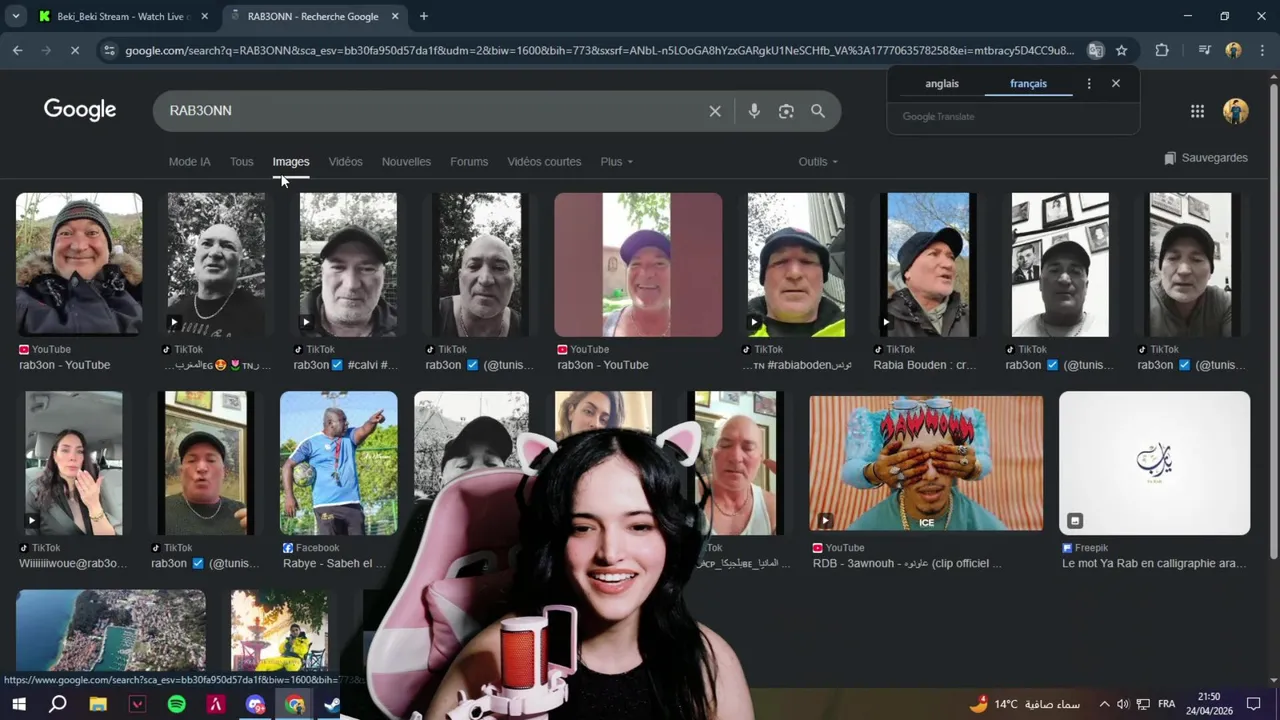The height and width of the screenshot is (720, 1280).
Task: Open the Google account avatar on page
Action: tap(1236, 111)
